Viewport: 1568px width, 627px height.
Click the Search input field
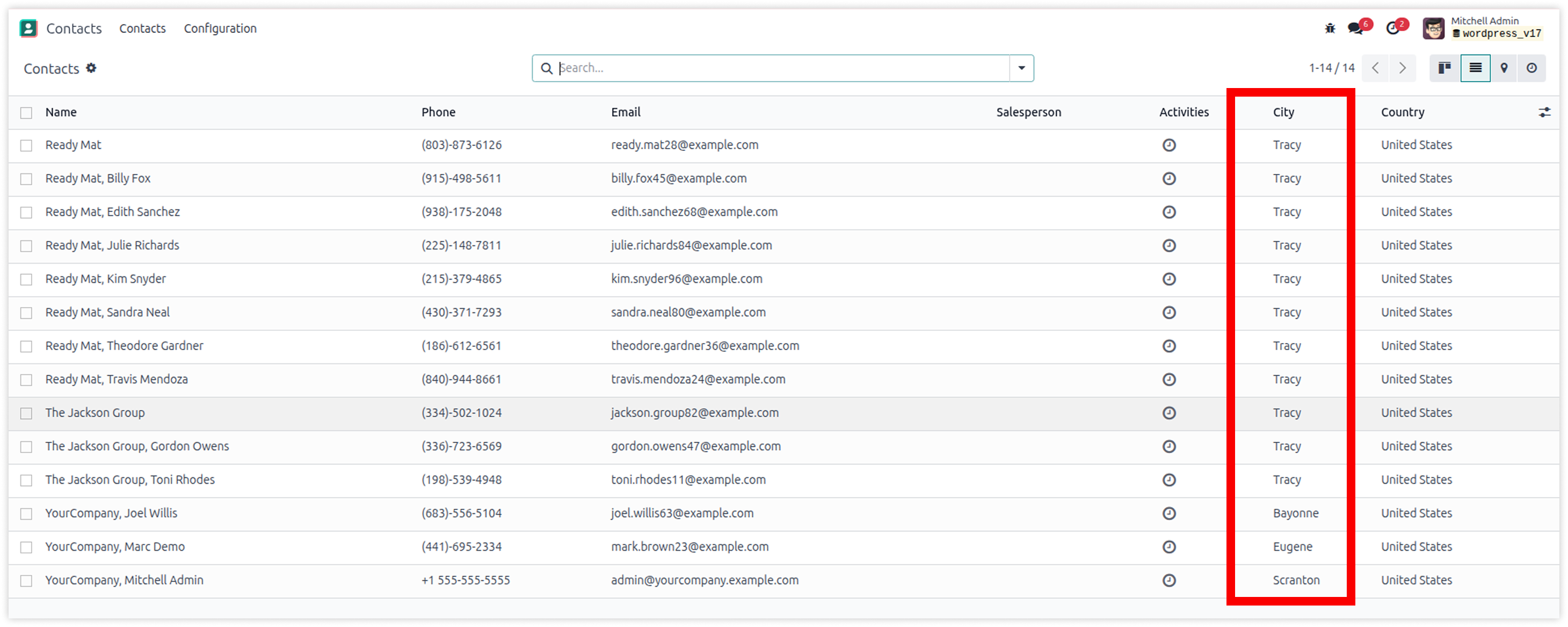point(783,68)
